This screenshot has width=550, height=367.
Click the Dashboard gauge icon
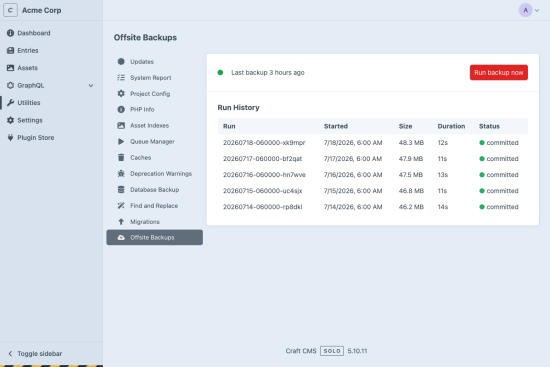tap(11, 33)
